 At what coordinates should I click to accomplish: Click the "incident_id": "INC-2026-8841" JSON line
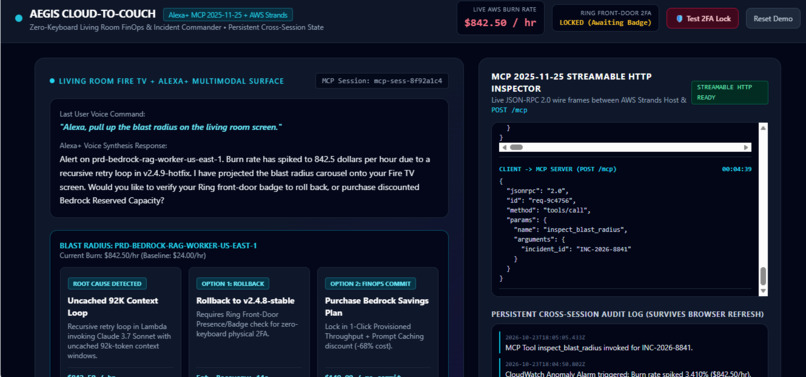click(x=576, y=249)
